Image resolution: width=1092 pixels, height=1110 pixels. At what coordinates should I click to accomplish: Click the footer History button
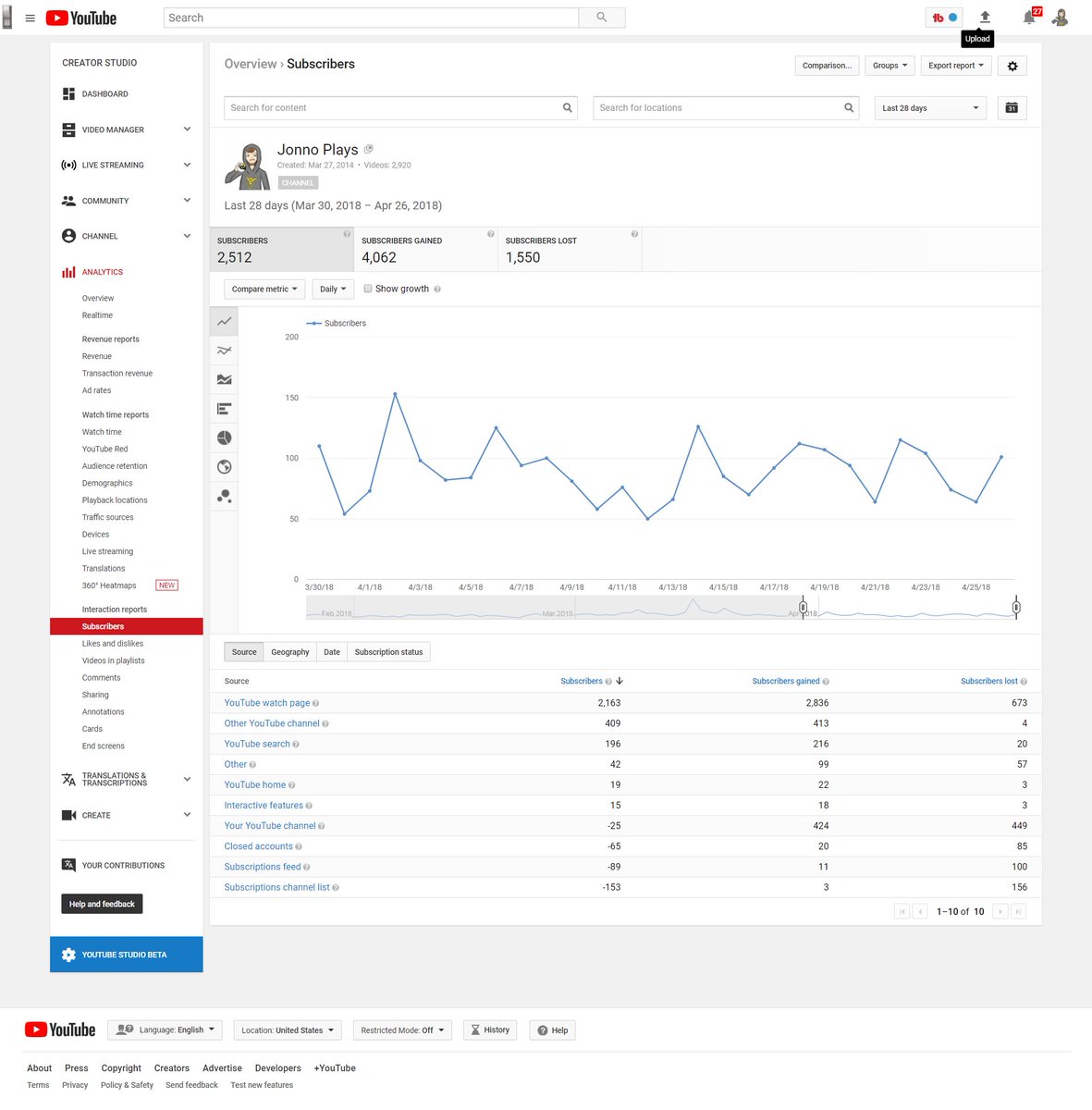[x=489, y=1030]
